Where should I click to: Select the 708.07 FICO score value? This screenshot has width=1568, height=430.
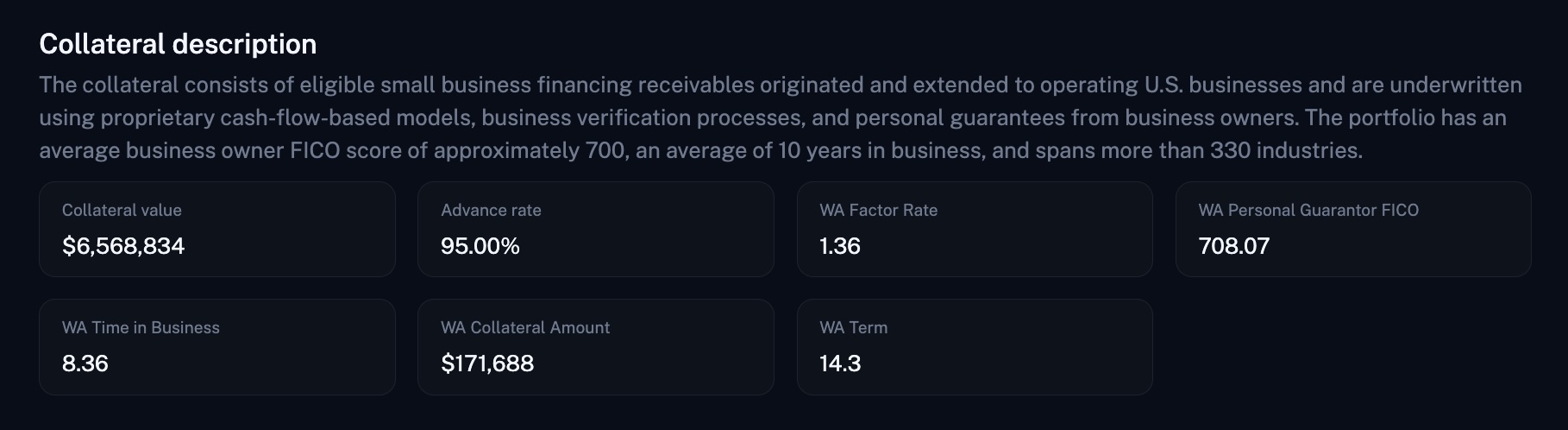pyautogui.click(x=1234, y=246)
